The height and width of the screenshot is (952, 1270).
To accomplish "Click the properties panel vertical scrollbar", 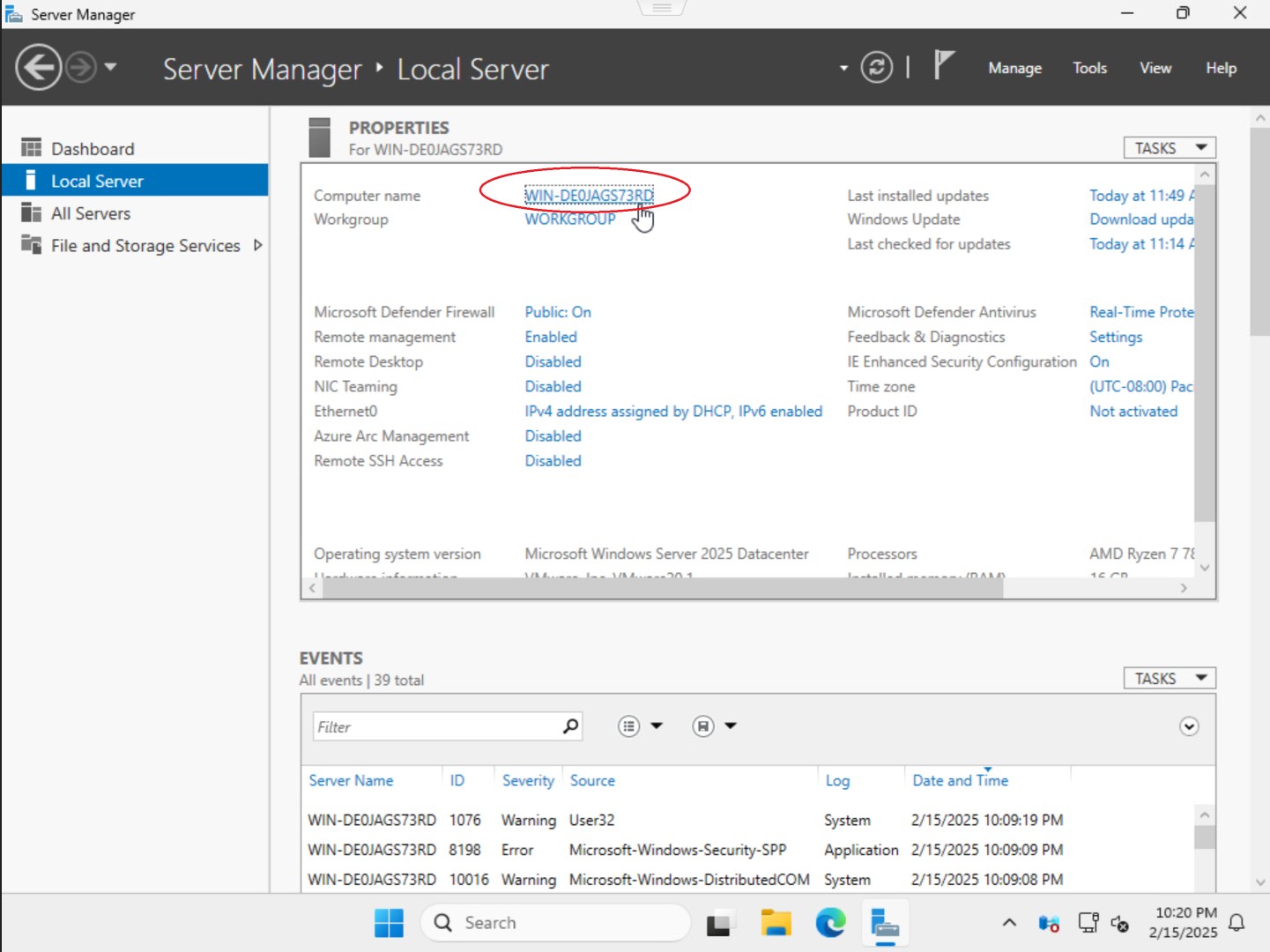I will [x=1205, y=353].
